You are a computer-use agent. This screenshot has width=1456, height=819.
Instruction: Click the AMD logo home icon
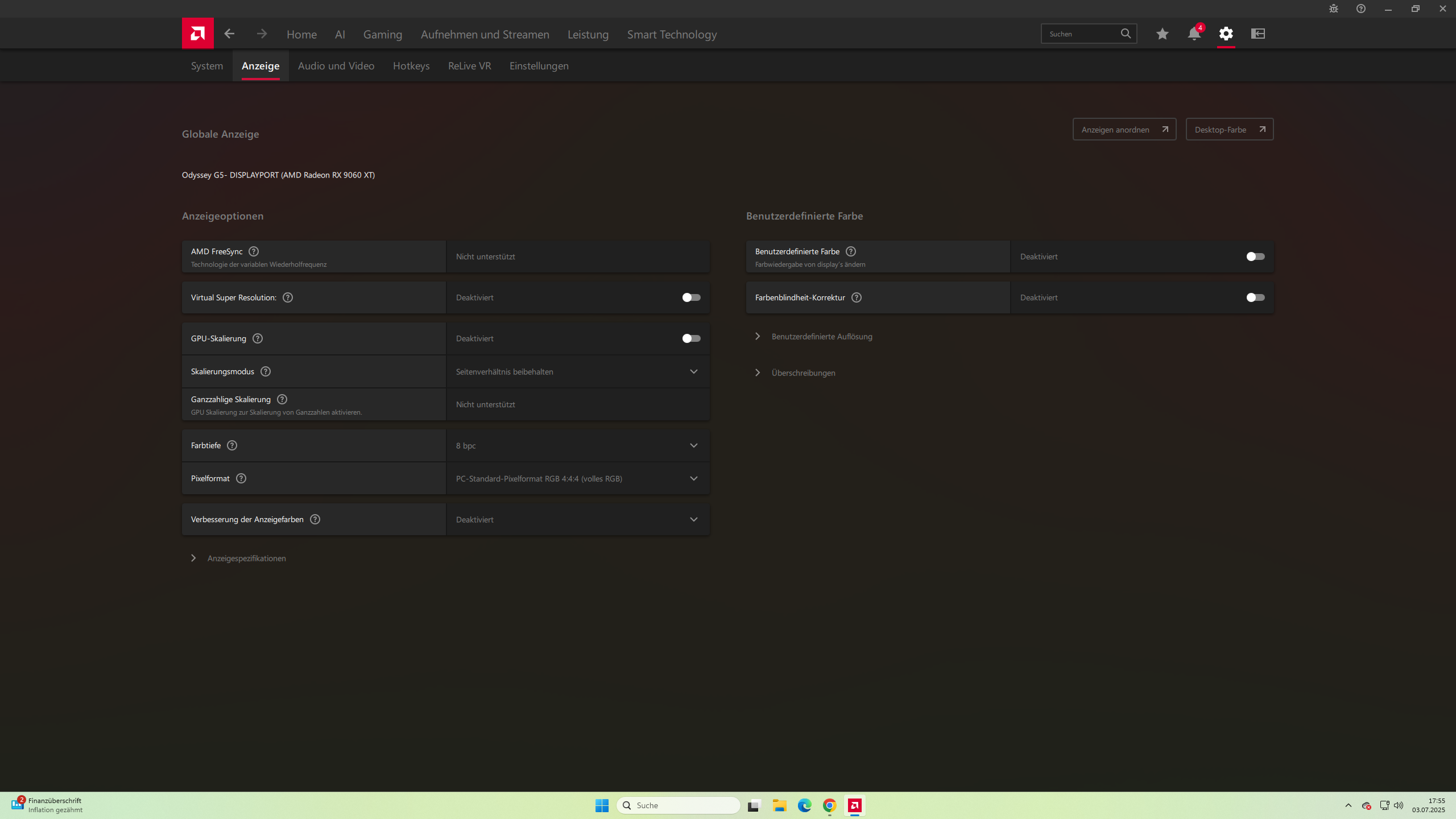tap(197, 34)
